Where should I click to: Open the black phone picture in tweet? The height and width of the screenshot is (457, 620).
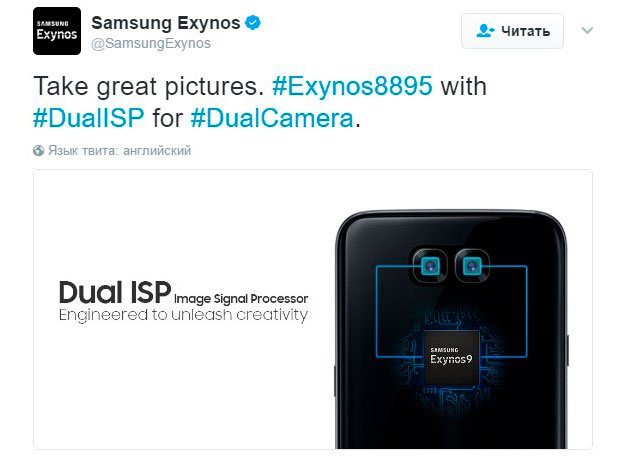451,329
